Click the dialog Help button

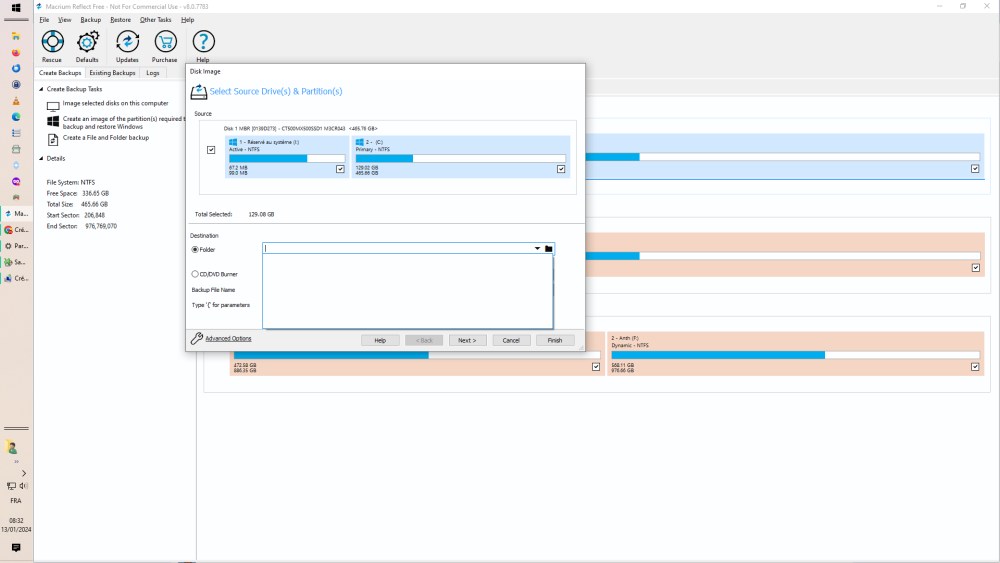pos(380,340)
